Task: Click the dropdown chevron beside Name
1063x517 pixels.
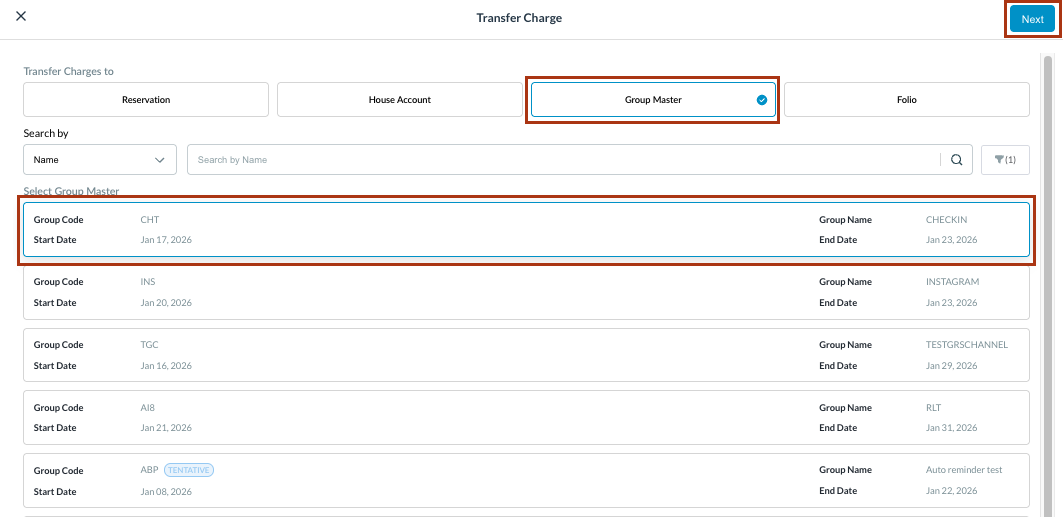Action: pyautogui.click(x=160, y=160)
